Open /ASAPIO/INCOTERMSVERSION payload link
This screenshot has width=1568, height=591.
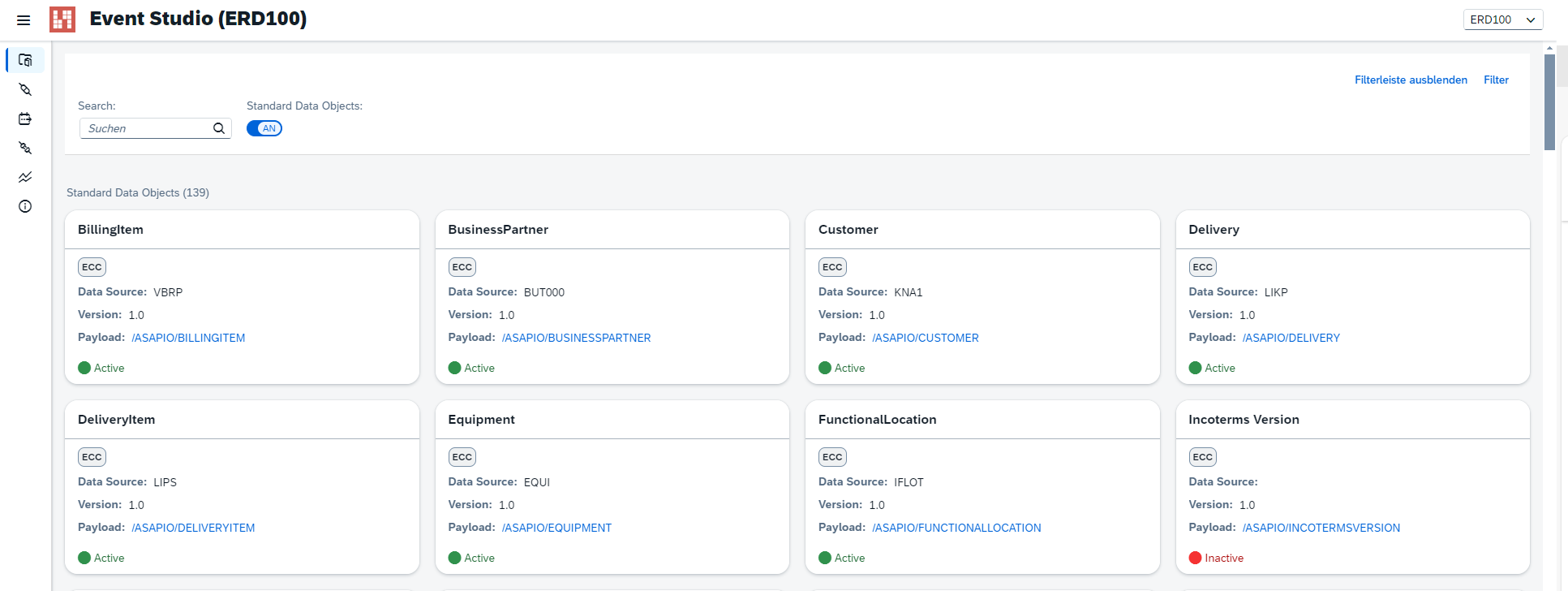click(1321, 528)
